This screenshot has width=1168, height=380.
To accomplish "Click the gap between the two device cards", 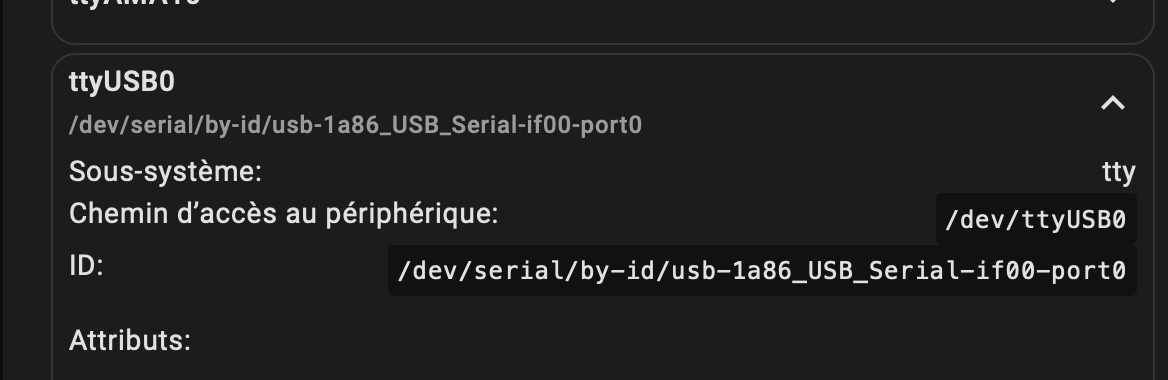I will click(x=603, y=48).
